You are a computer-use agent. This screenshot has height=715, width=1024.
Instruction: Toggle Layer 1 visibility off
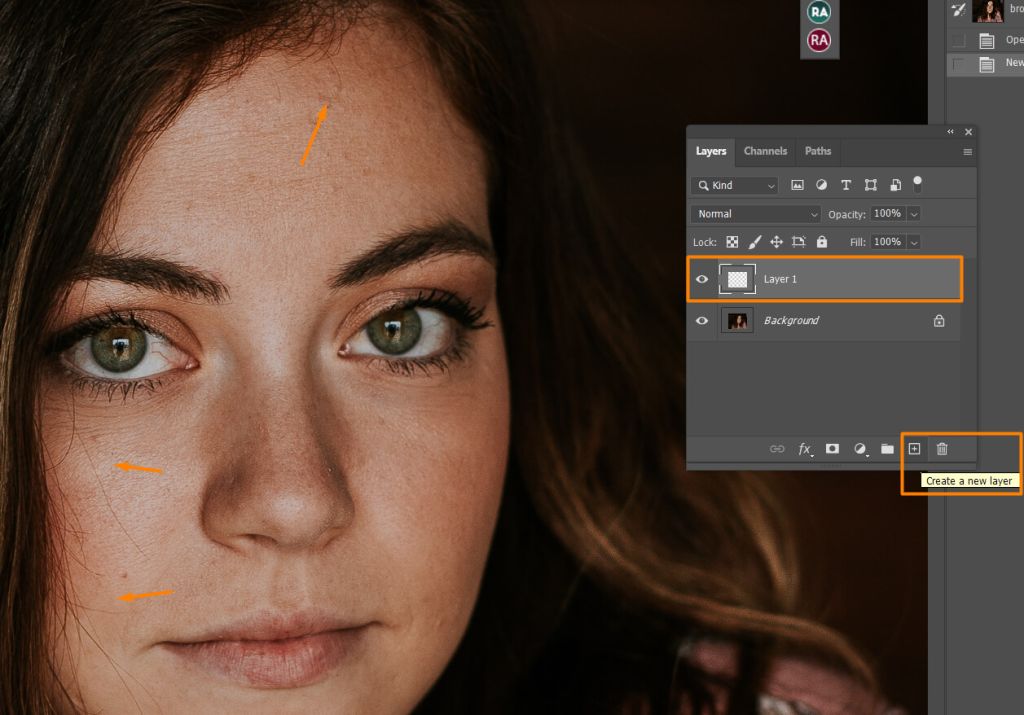(x=702, y=279)
